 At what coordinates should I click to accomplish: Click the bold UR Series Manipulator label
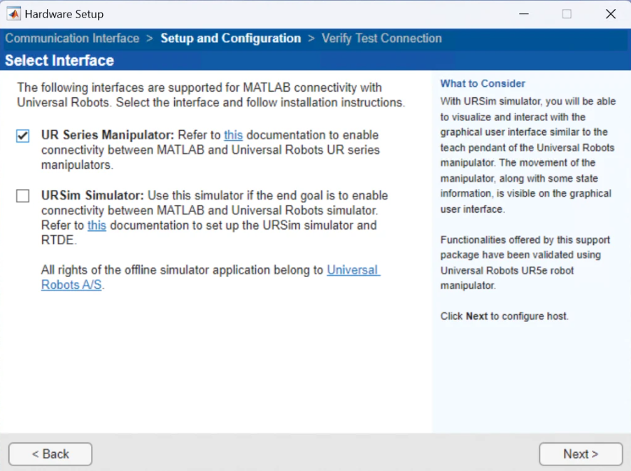108,135
